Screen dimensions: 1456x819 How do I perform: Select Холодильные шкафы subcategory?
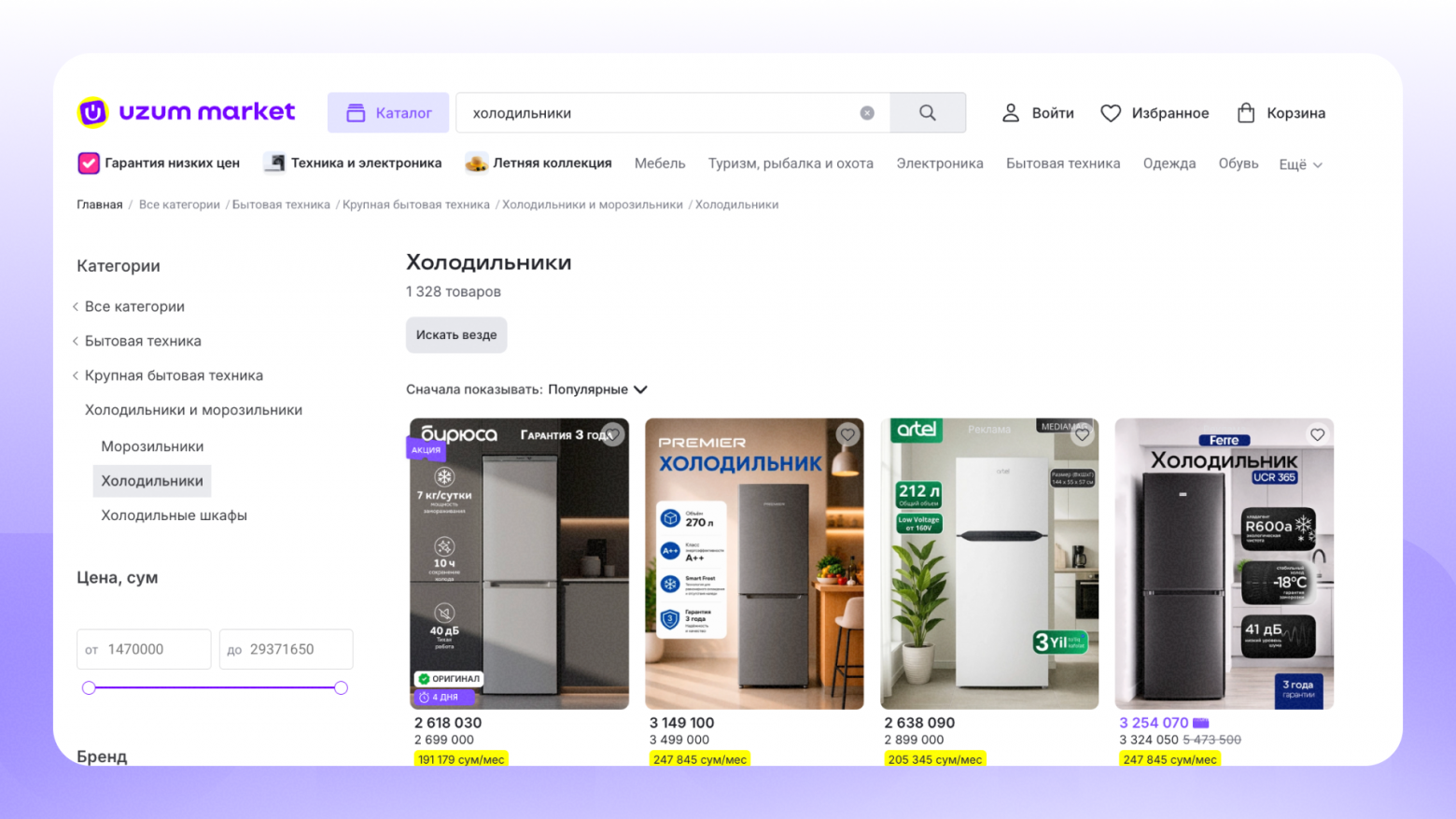click(x=174, y=515)
